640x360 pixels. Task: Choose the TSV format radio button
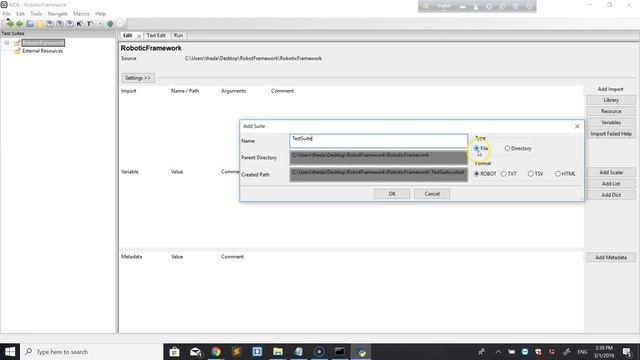(x=531, y=174)
